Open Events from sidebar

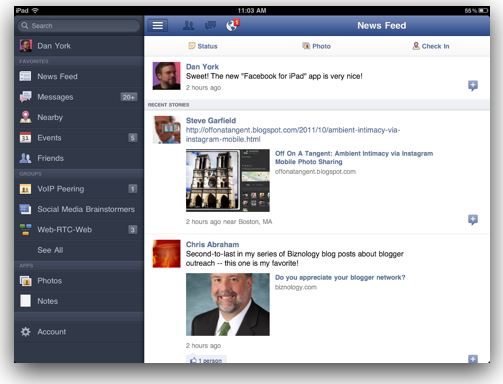(x=79, y=138)
